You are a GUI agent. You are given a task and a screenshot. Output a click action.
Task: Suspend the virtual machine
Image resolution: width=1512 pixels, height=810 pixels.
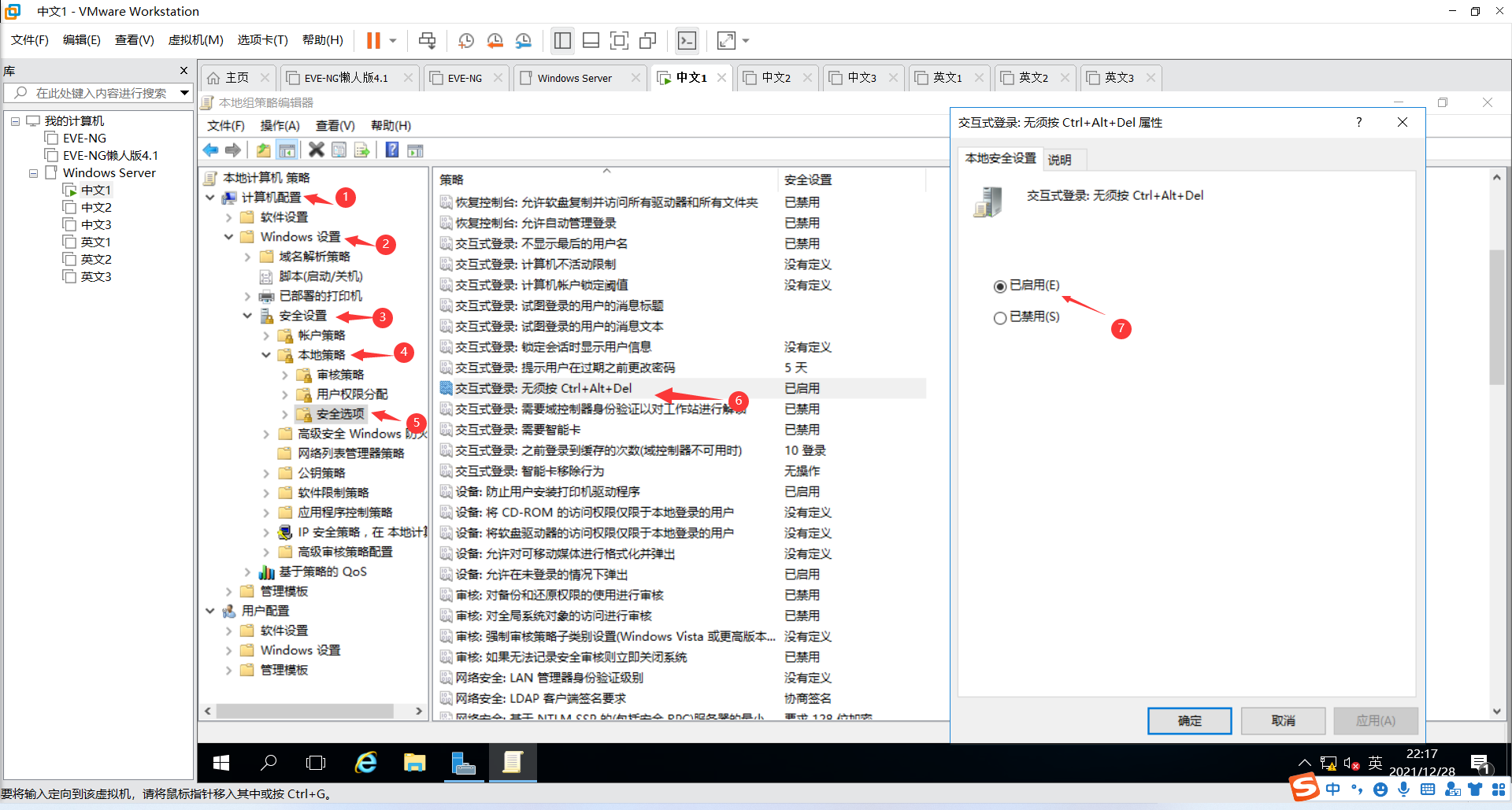pyautogui.click(x=374, y=40)
